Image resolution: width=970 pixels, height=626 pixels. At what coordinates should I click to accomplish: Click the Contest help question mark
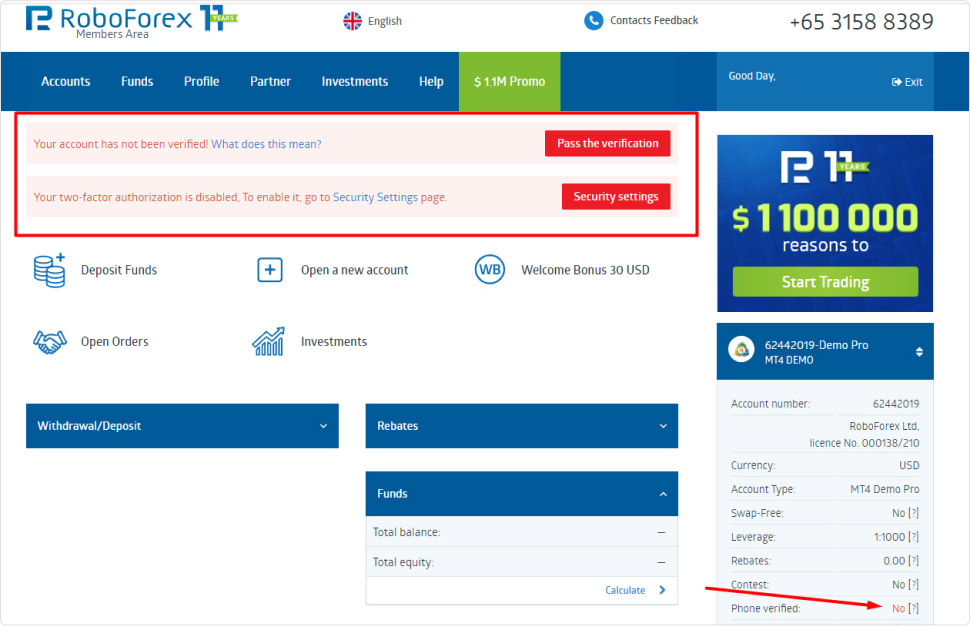914,585
